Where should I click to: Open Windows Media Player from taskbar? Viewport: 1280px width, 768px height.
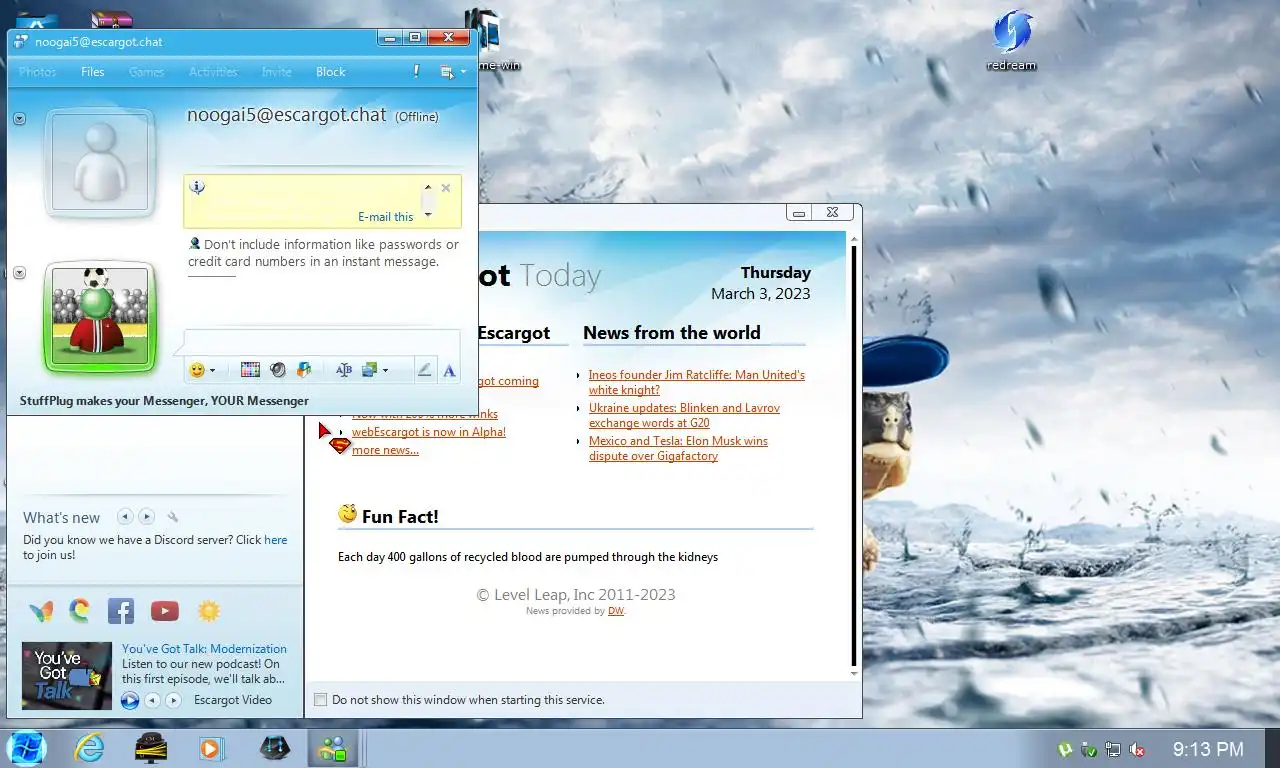tap(212, 748)
